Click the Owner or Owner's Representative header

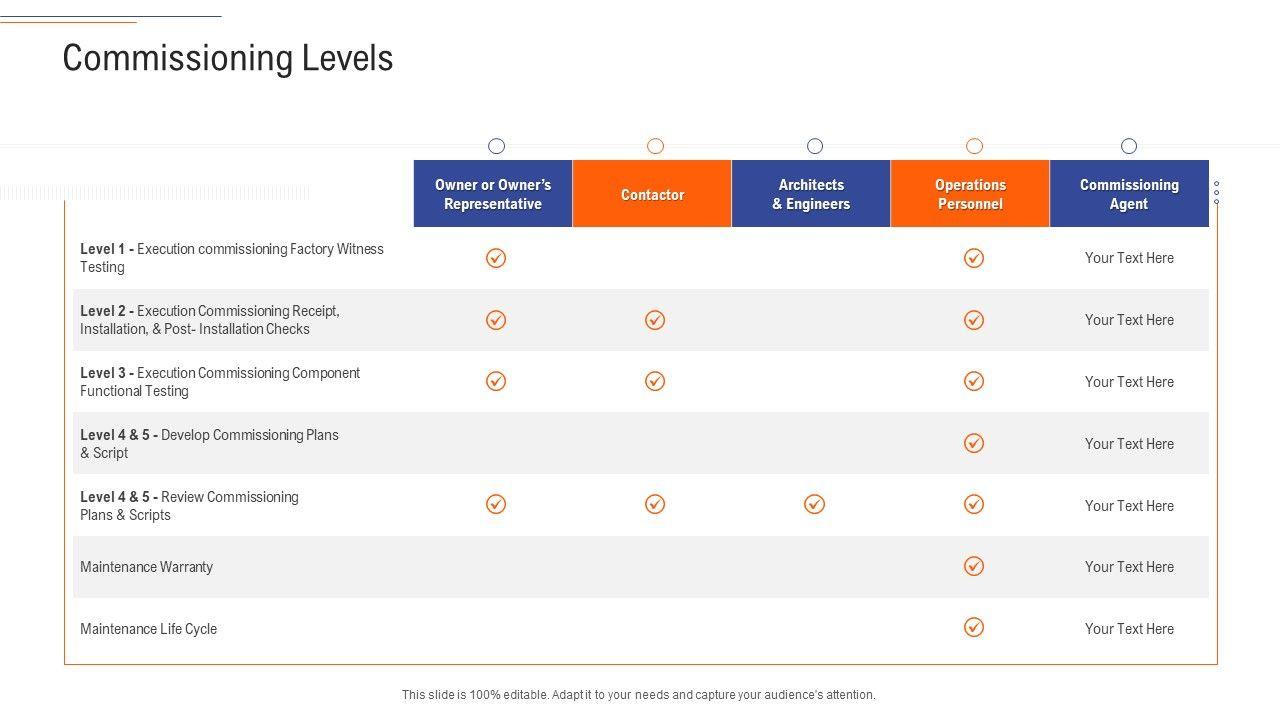pos(493,194)
